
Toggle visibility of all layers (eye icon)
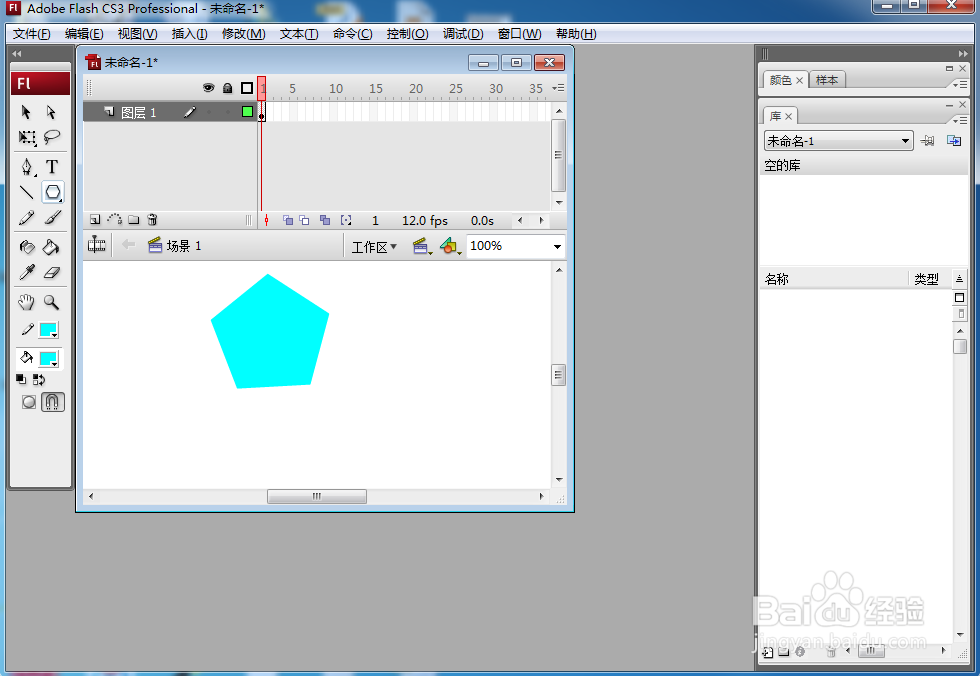(x=209, y=88)
